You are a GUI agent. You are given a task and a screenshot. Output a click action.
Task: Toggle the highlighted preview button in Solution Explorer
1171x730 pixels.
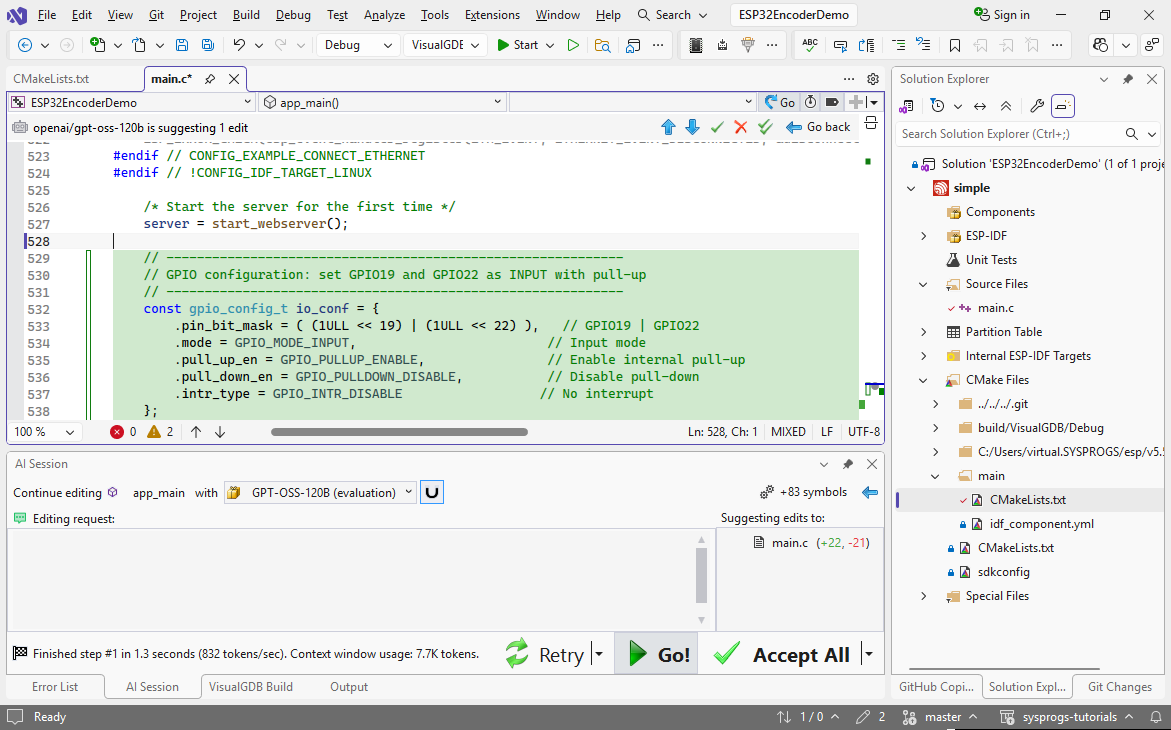click(1062, 106)
